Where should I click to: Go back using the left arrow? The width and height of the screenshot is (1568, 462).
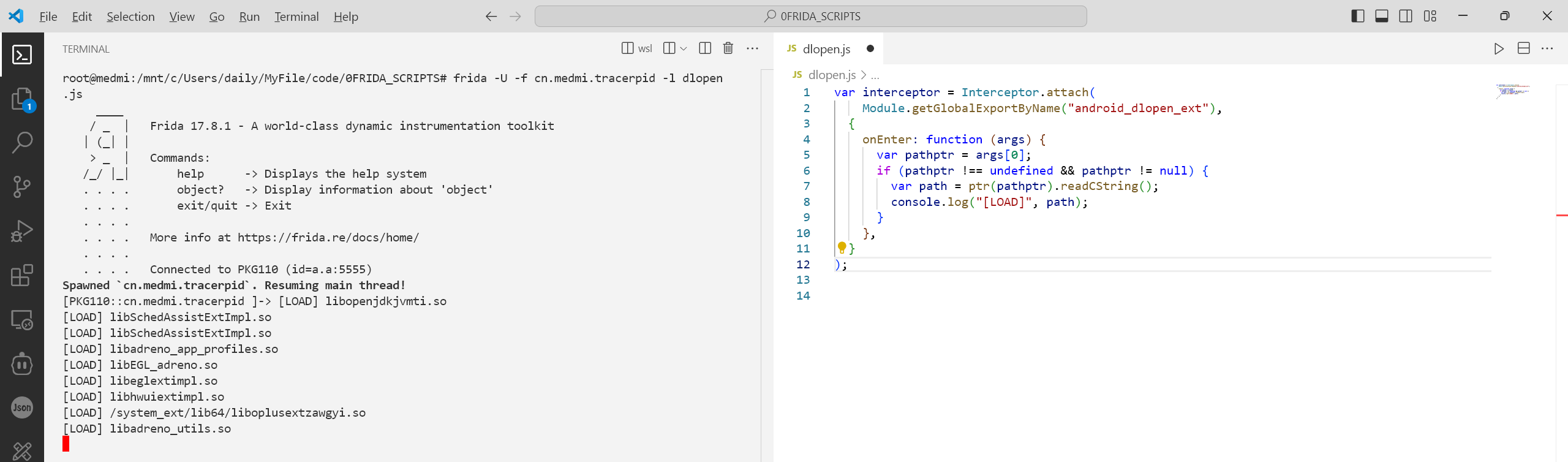coord(491,17)
